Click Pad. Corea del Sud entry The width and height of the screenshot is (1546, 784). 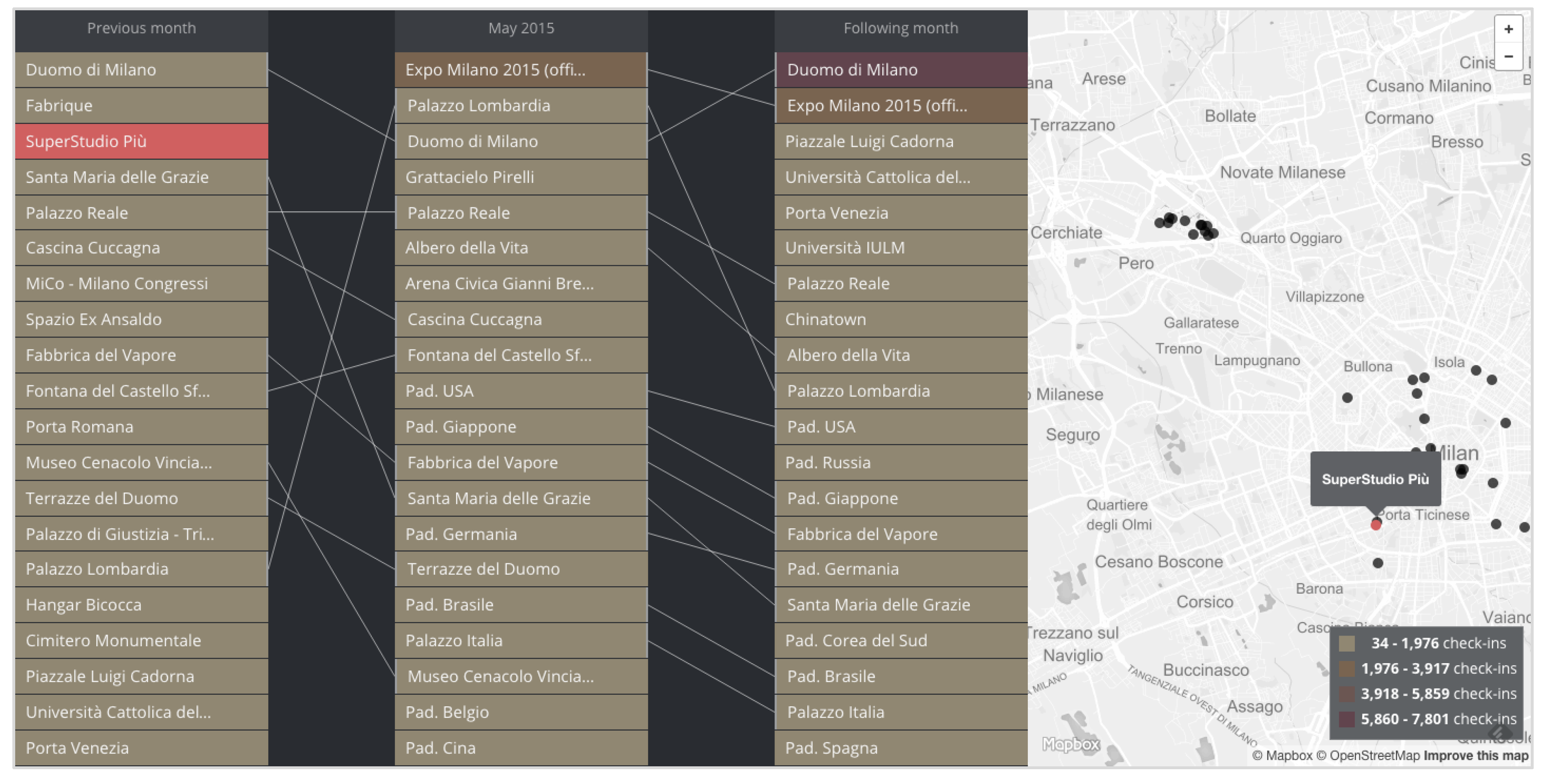pos(900,641)
